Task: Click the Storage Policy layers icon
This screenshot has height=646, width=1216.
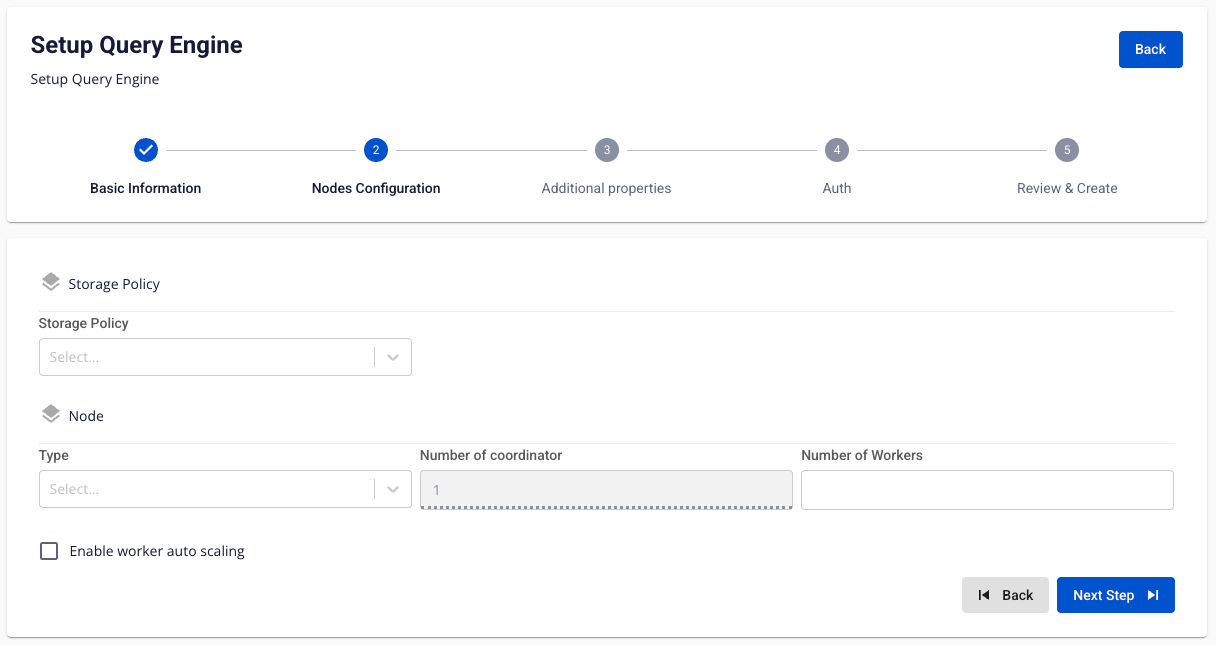Action: click(51, 283)
